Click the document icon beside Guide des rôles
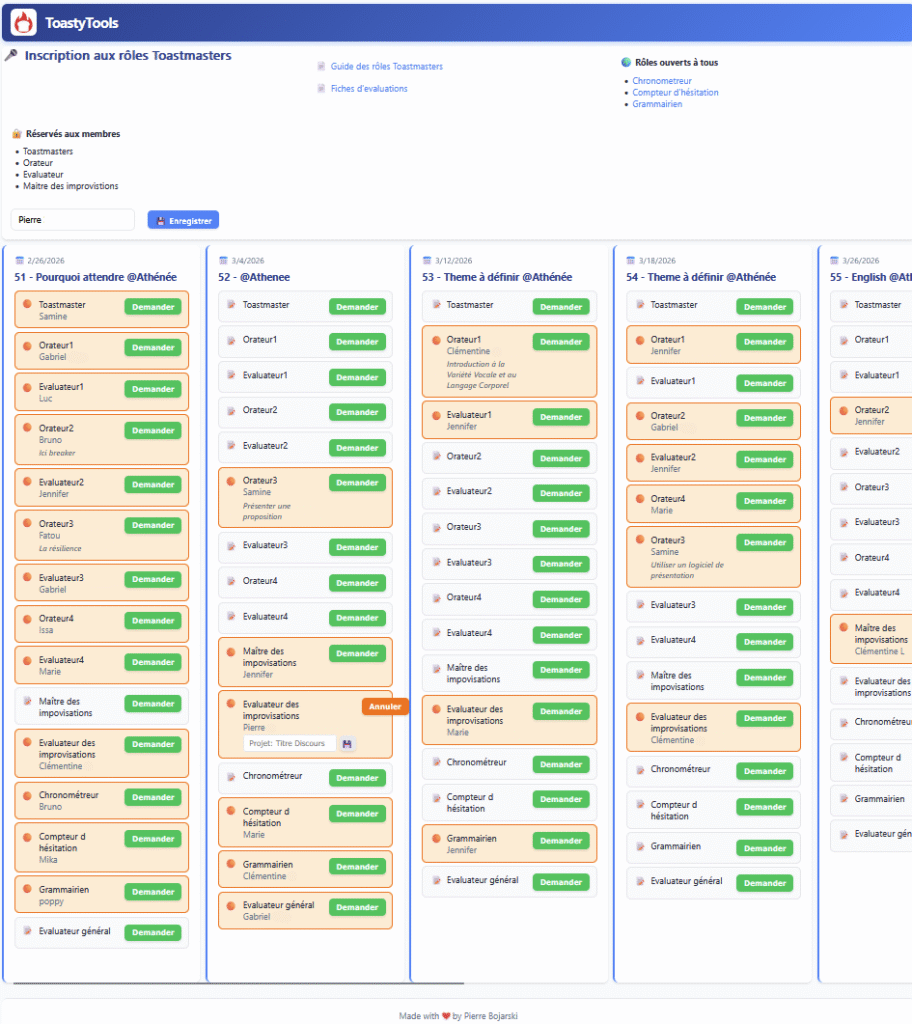912x1024 pixels. click(321, 67)
